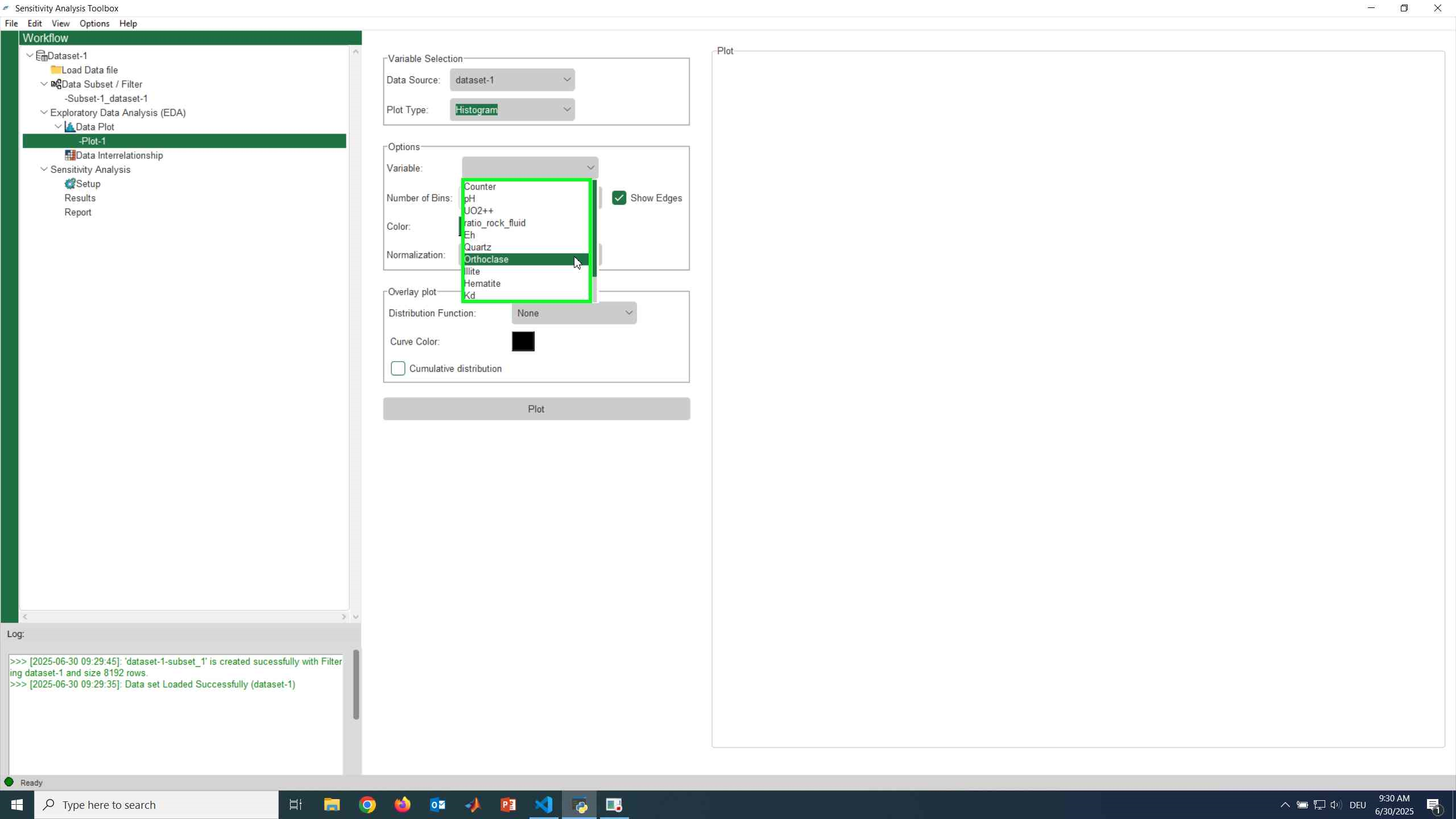1456x819 pixels.
Task: Toggle the Show Edges checkbox
Action: pyautogui.click(x=619, y=198)
